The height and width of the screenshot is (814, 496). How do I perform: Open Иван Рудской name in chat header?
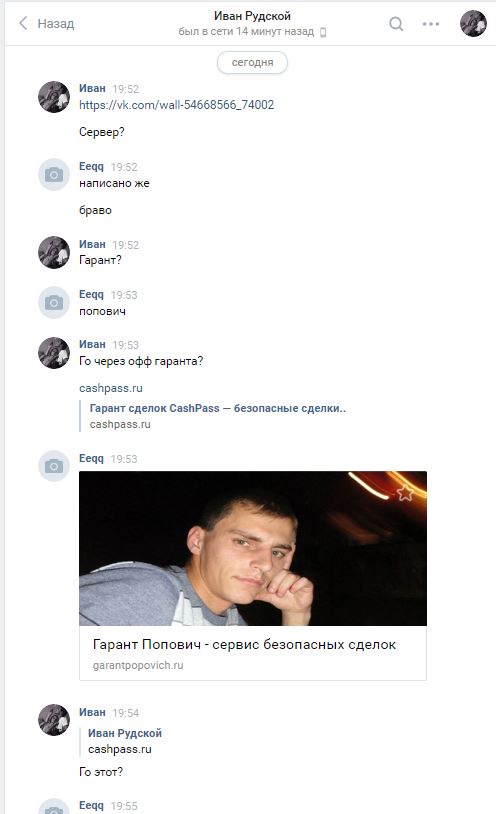click(x=252, y=16)
